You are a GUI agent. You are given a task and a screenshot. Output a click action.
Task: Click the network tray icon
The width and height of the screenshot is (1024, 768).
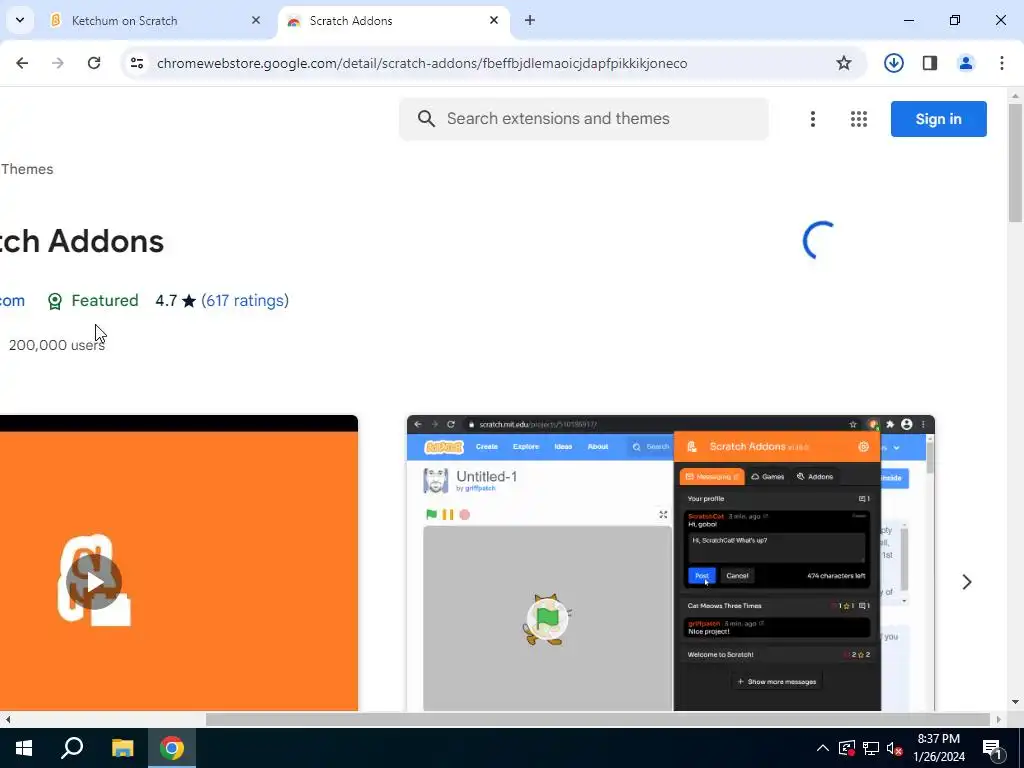[871, 748]
